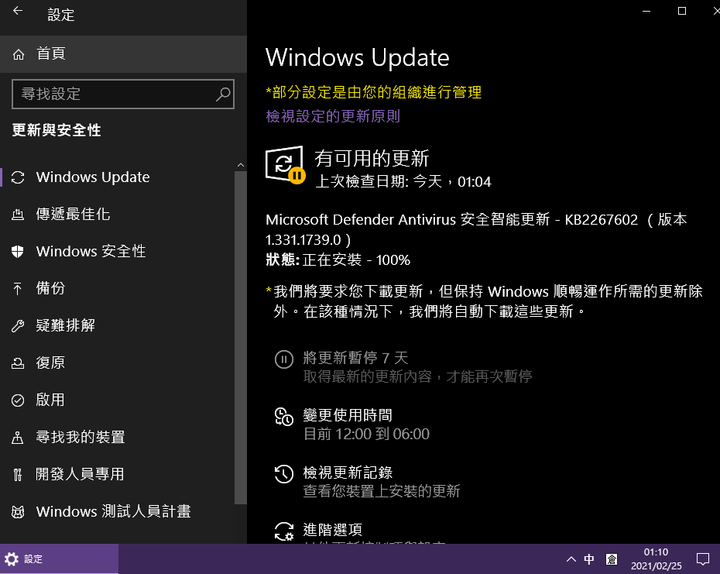Open 復原 page
This screenshot has height=574, width=720.
[51, 363]
